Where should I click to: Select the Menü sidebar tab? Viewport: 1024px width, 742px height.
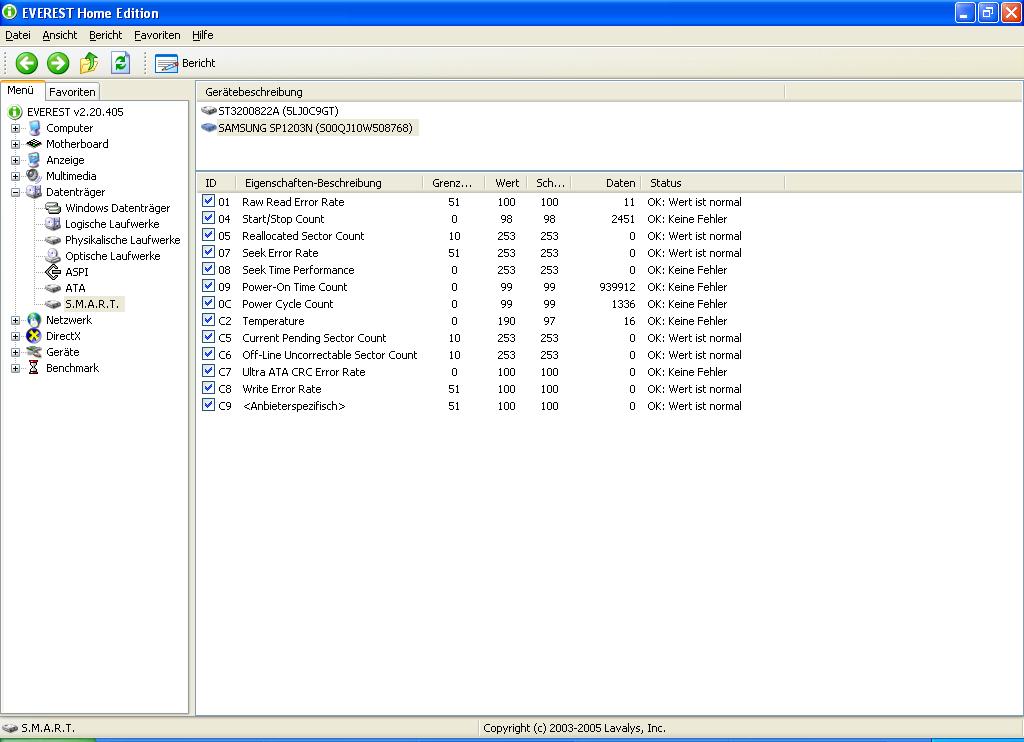21,90
